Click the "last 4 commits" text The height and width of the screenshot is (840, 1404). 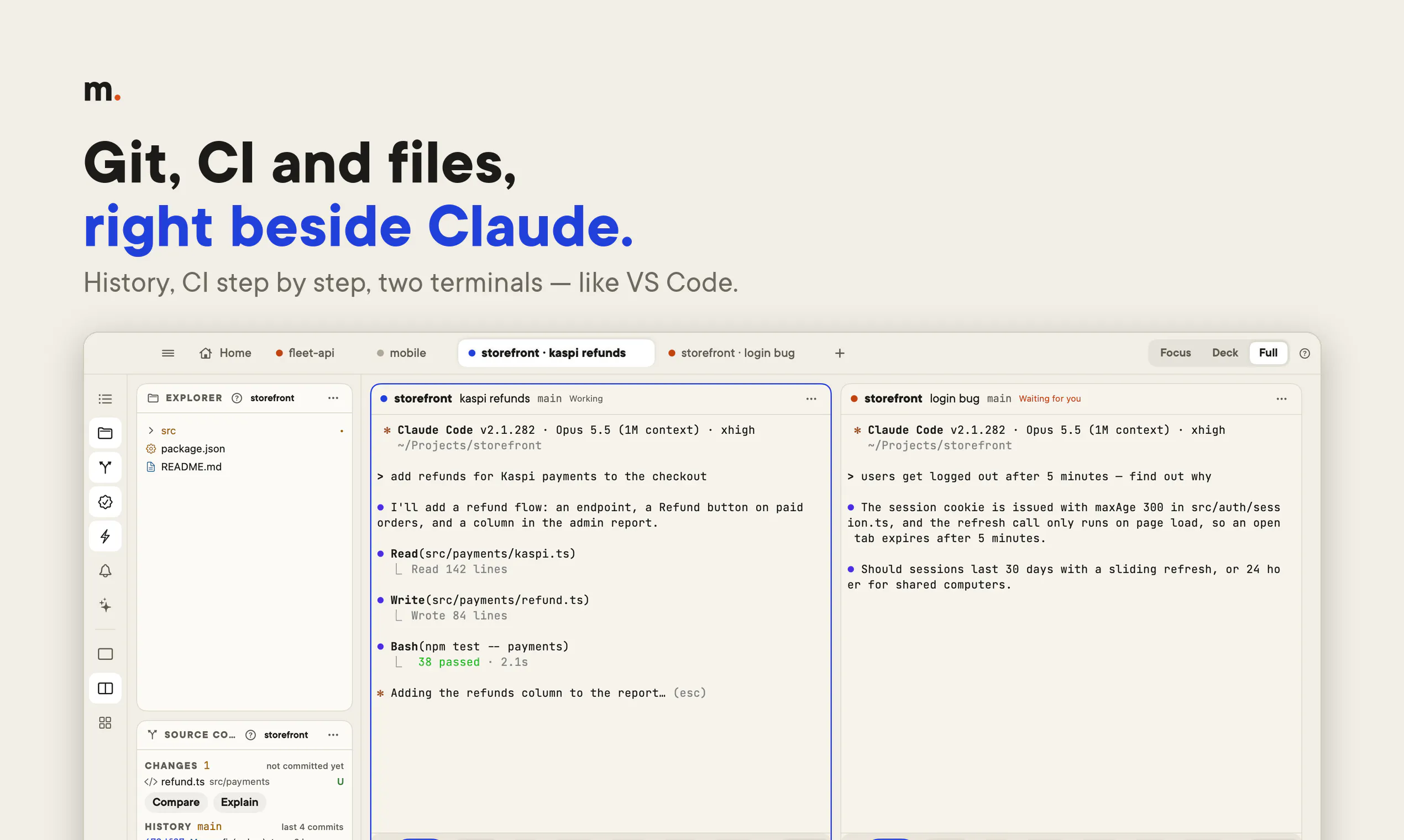click(x=312, y=827)
